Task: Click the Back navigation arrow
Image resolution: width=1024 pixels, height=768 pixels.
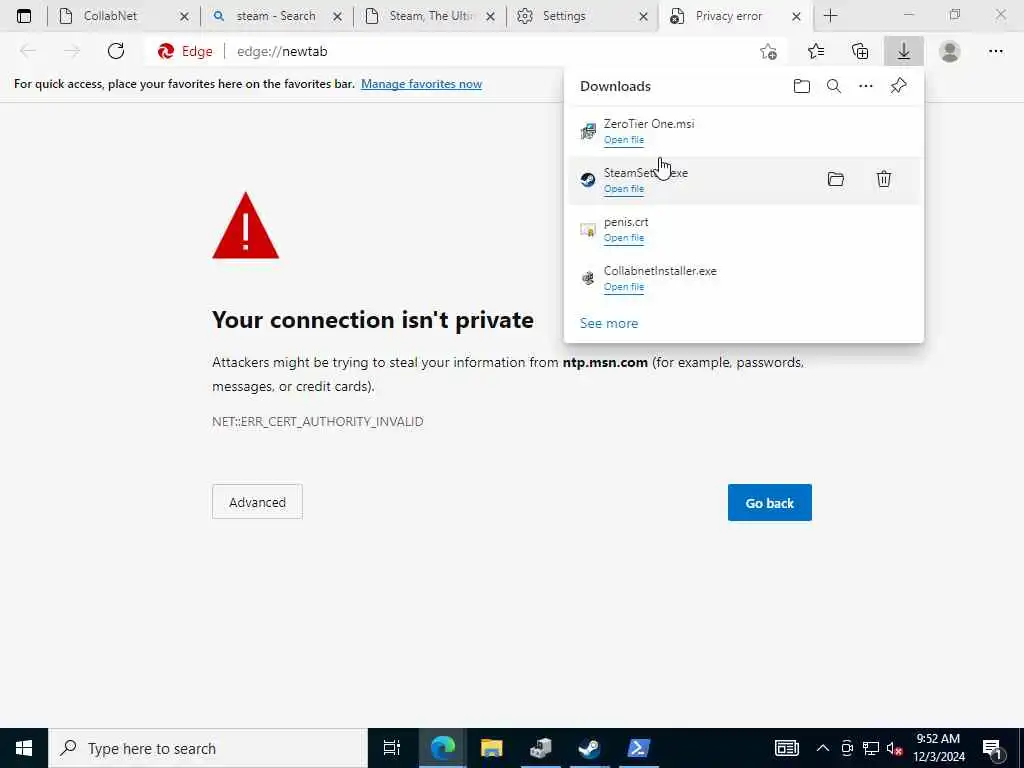Action: [x=28, y=51]
